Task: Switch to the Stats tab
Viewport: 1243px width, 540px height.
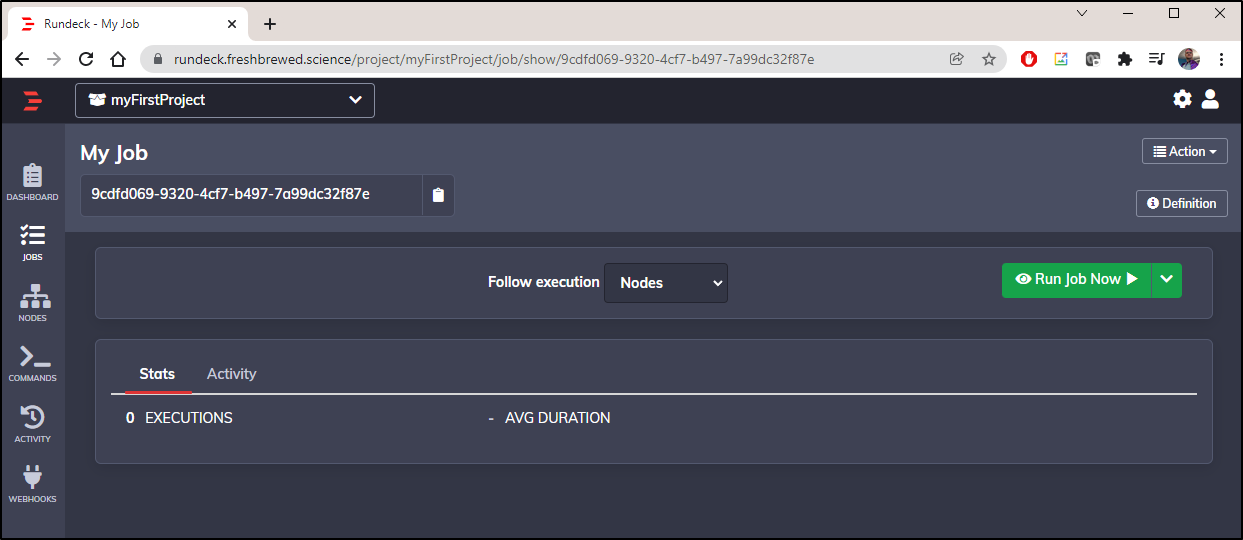Action: (157, 374)
